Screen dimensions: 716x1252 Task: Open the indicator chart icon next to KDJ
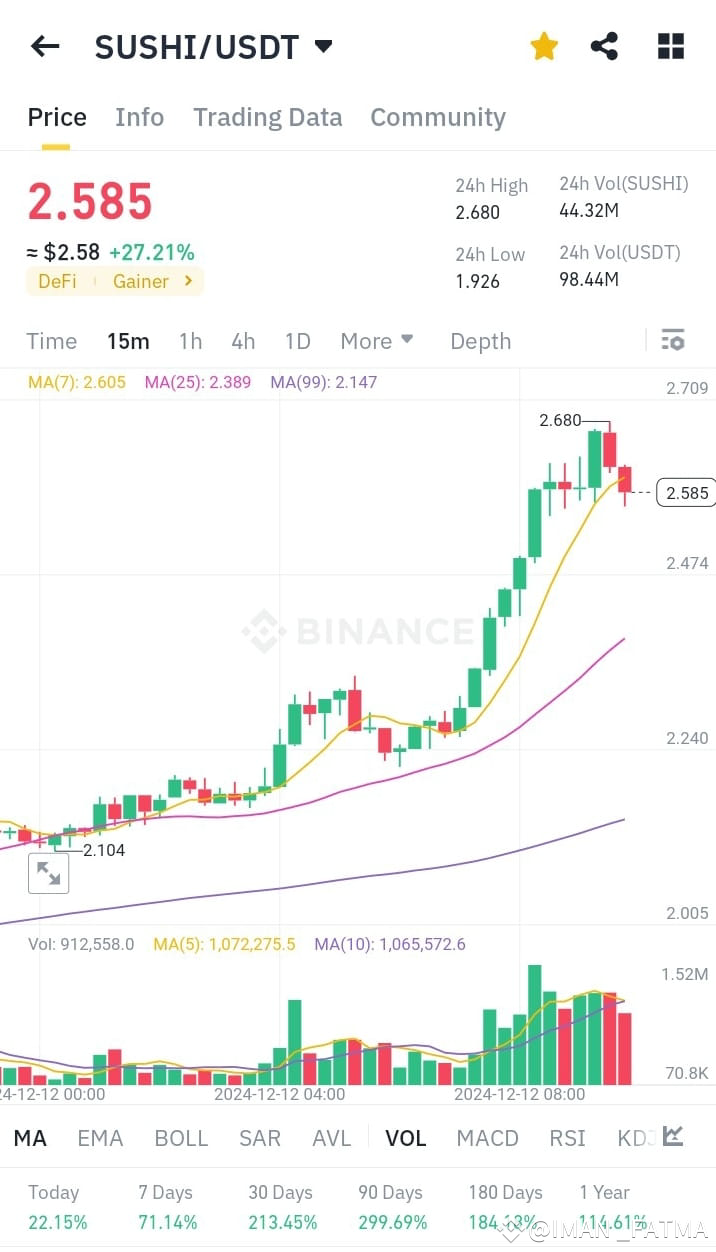(x=672, y=1137)
